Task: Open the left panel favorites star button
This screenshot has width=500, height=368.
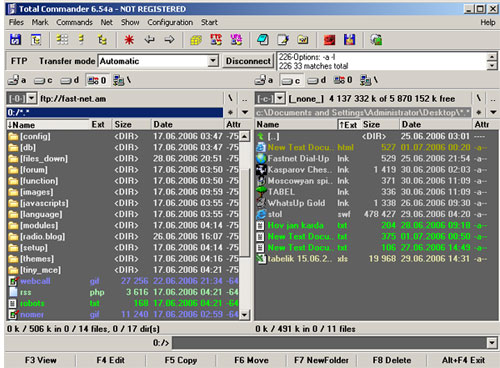Action: pos(230,112)
